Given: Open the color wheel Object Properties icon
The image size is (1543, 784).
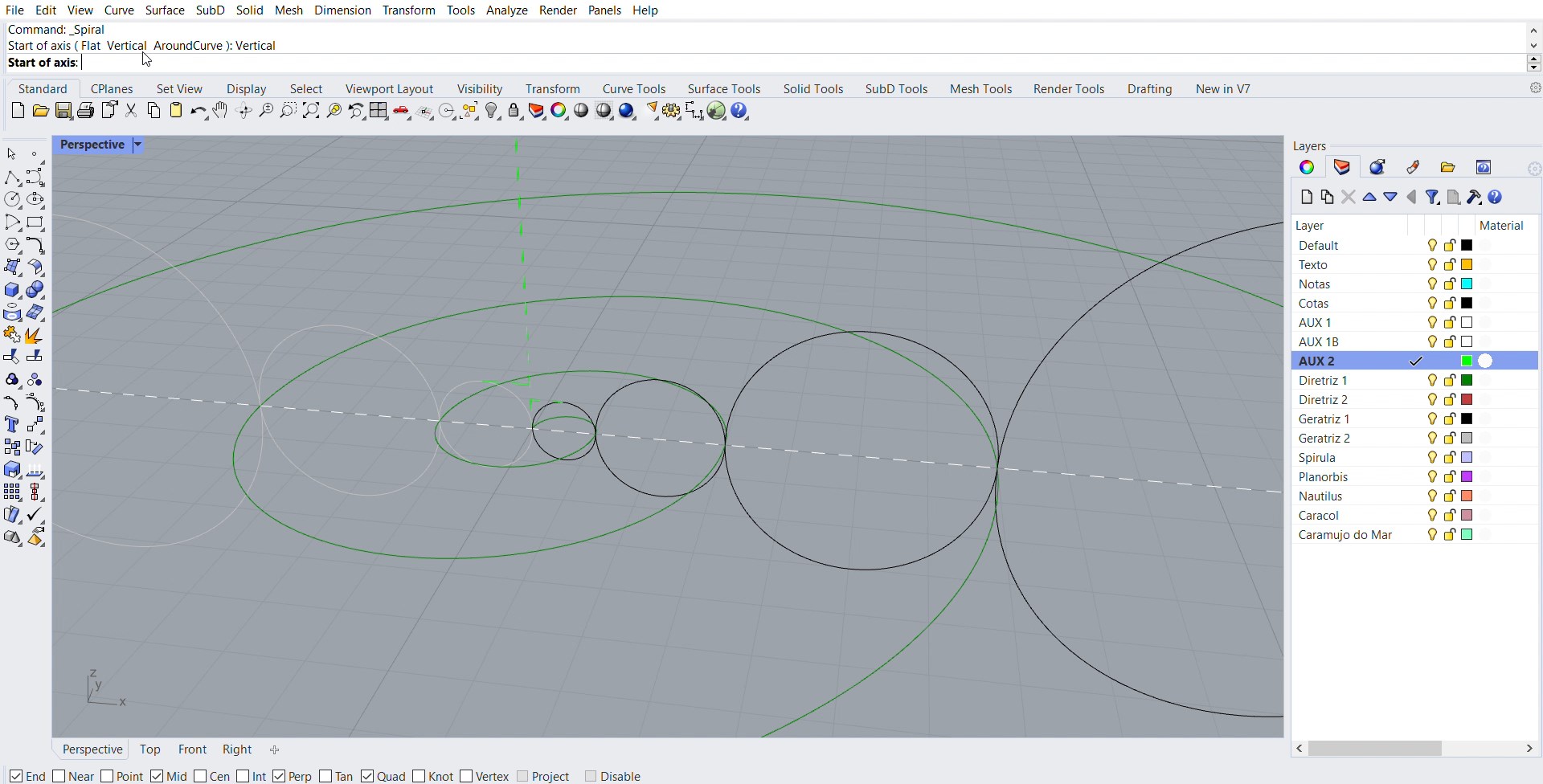Looking at the screenshot, I should [559, 111].
